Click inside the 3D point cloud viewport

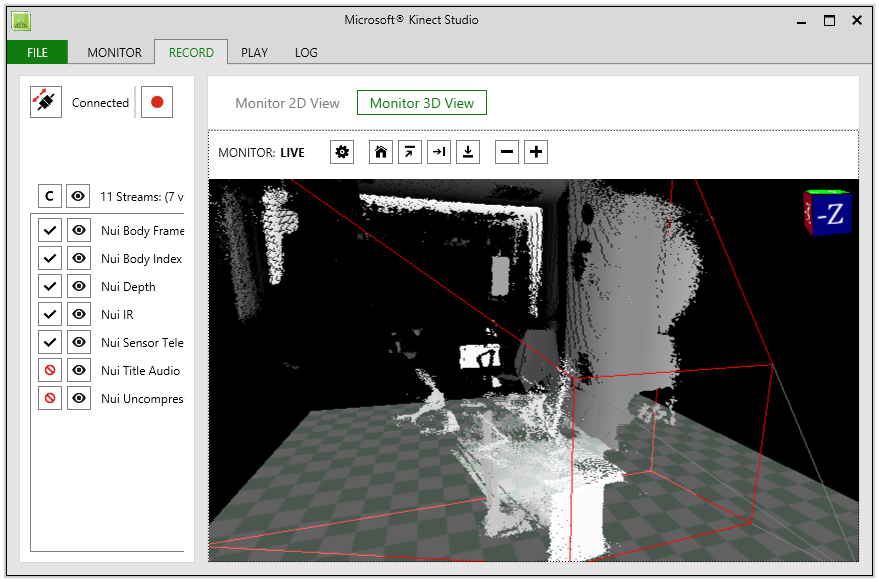[533, 370]
